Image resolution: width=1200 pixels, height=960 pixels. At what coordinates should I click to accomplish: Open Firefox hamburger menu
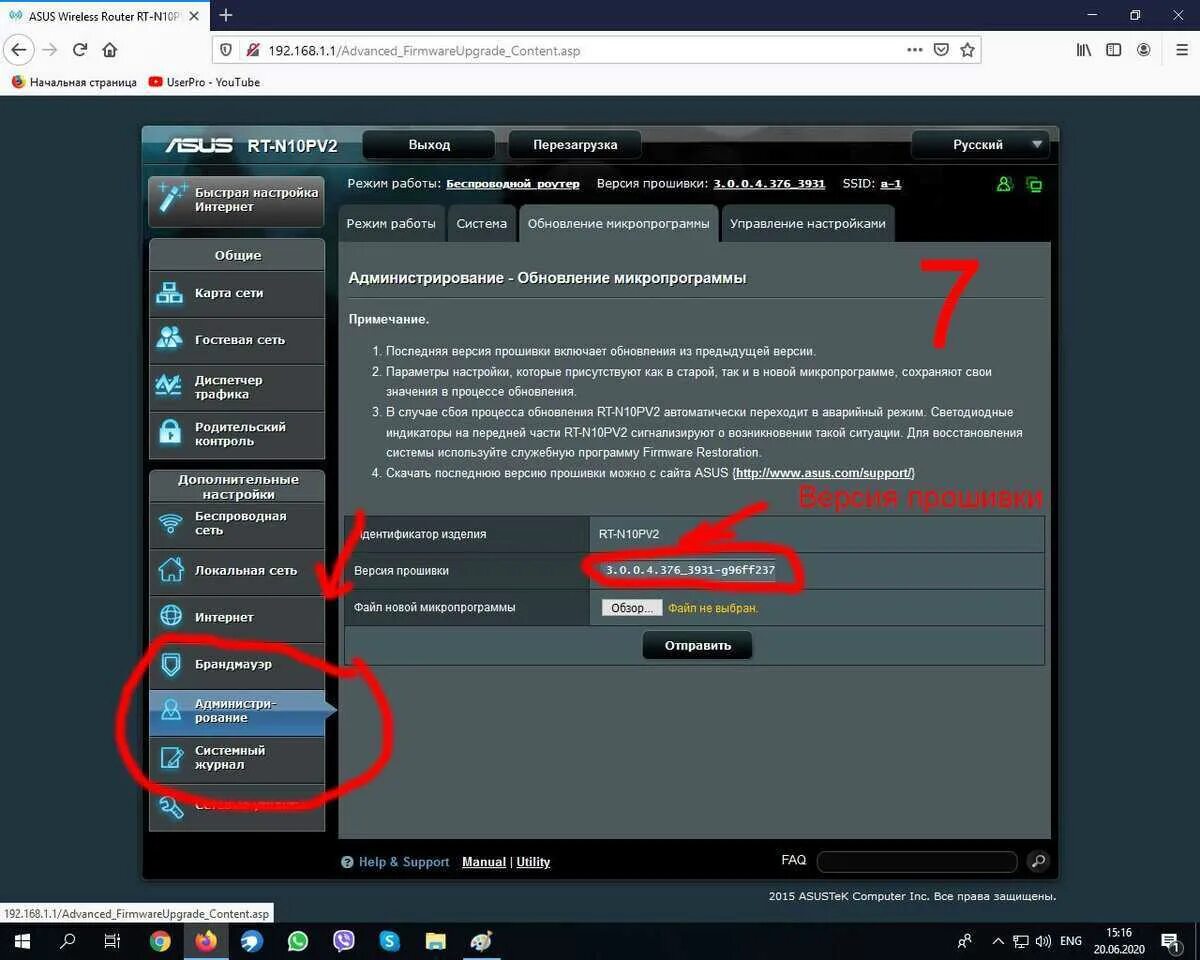pyautogui.click(x=1181, y=50)
